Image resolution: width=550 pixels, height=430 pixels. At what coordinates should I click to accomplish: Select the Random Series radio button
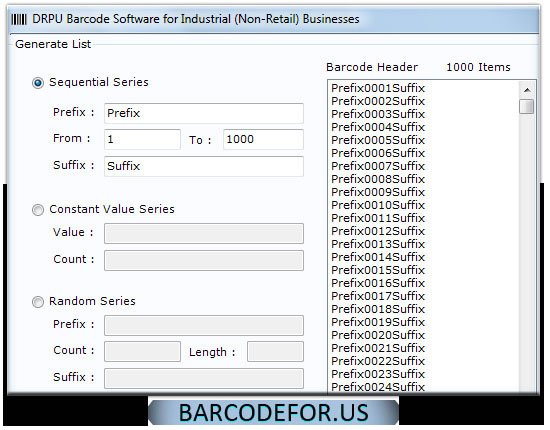[38, 302]
